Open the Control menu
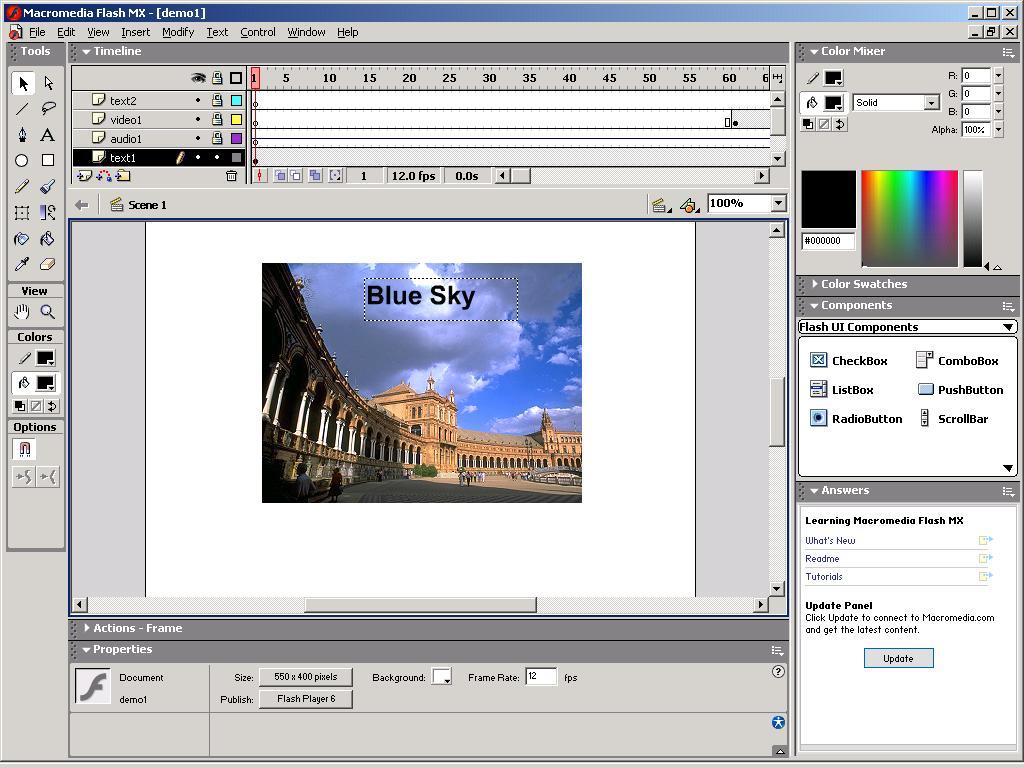The width and height of the screenshot is (1024, 768). [x=257, y=32]
